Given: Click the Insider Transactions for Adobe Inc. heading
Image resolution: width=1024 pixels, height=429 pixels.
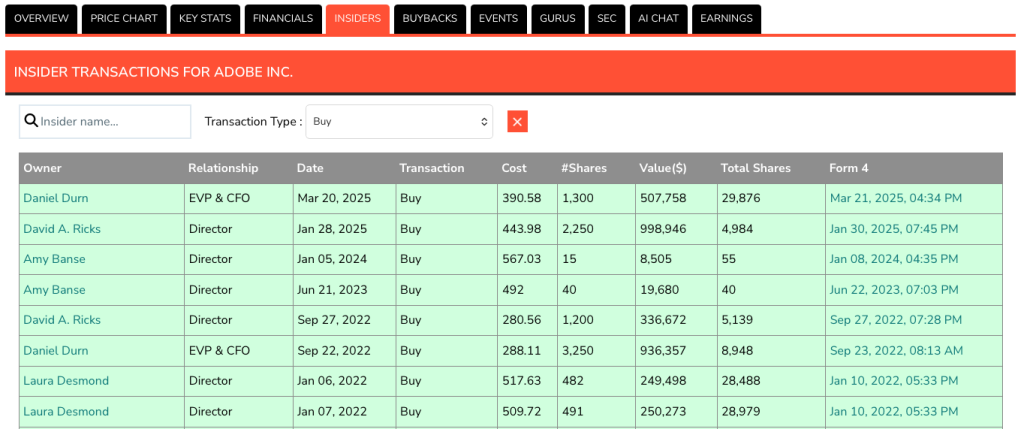Looking at the screenshot, I should point(153,72).
